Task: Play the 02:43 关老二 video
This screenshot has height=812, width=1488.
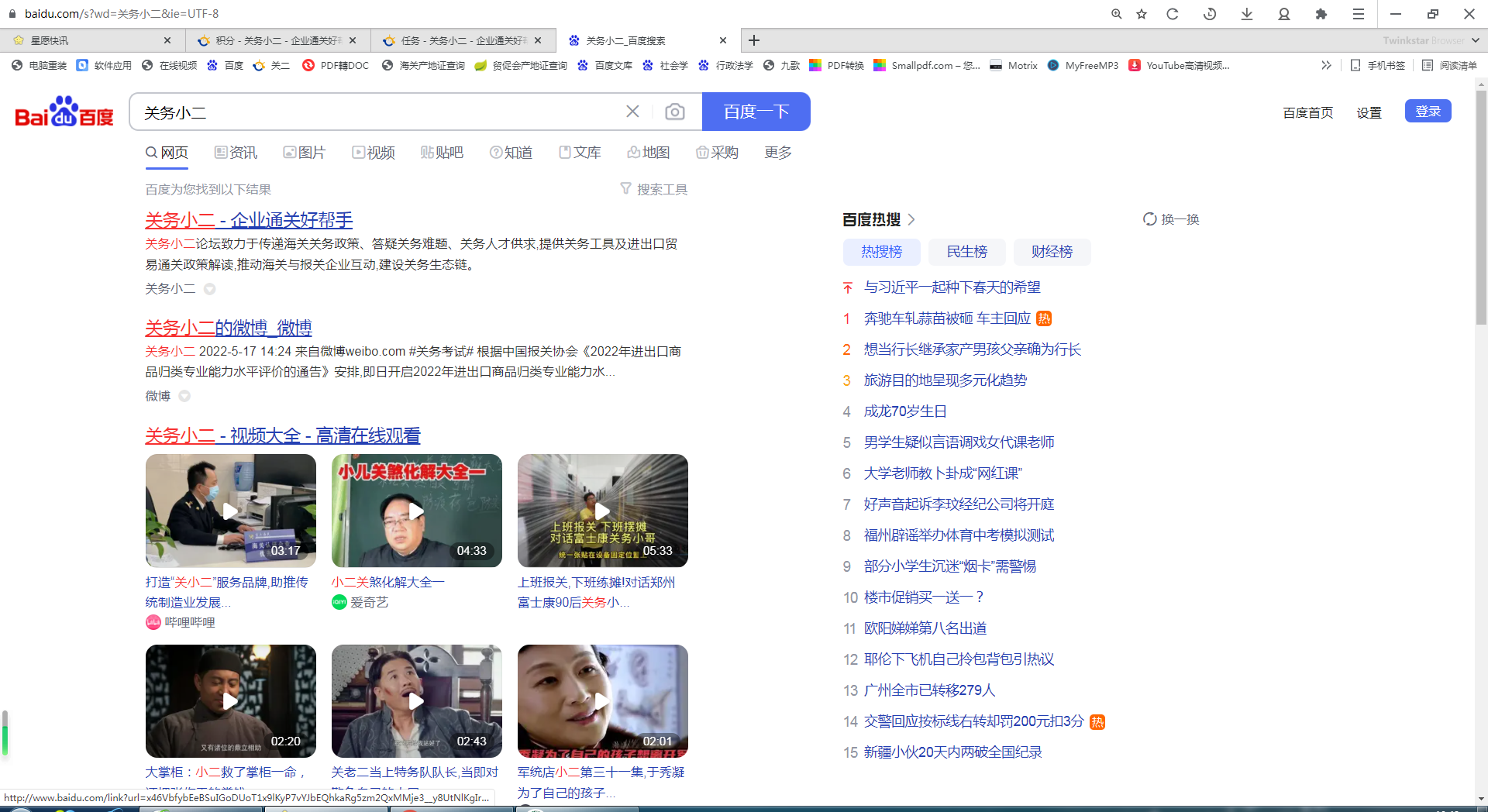Action: (417, 701)
